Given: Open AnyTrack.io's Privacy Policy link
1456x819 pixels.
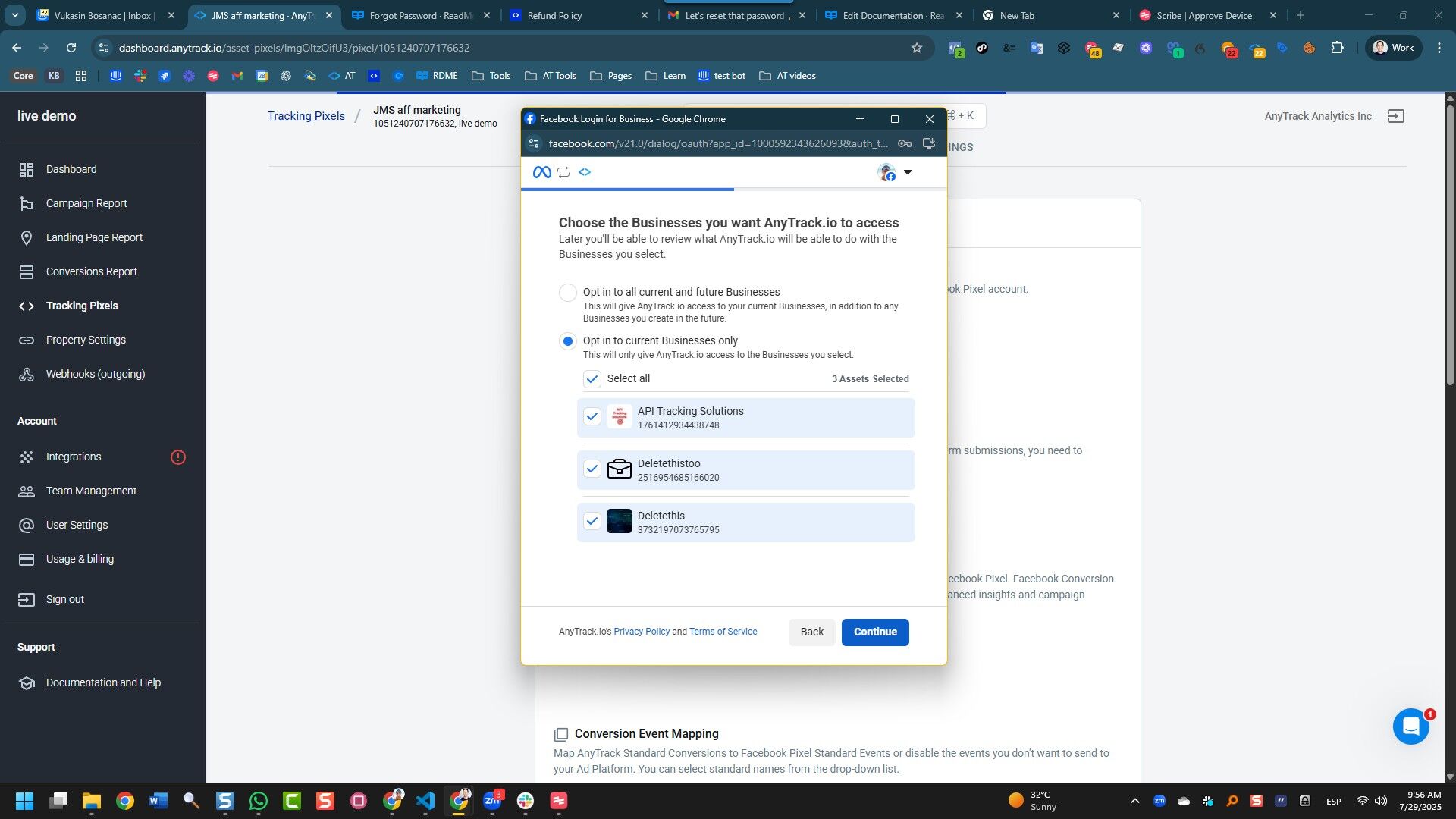Looking at the screenshot, I should click(642, 631).
